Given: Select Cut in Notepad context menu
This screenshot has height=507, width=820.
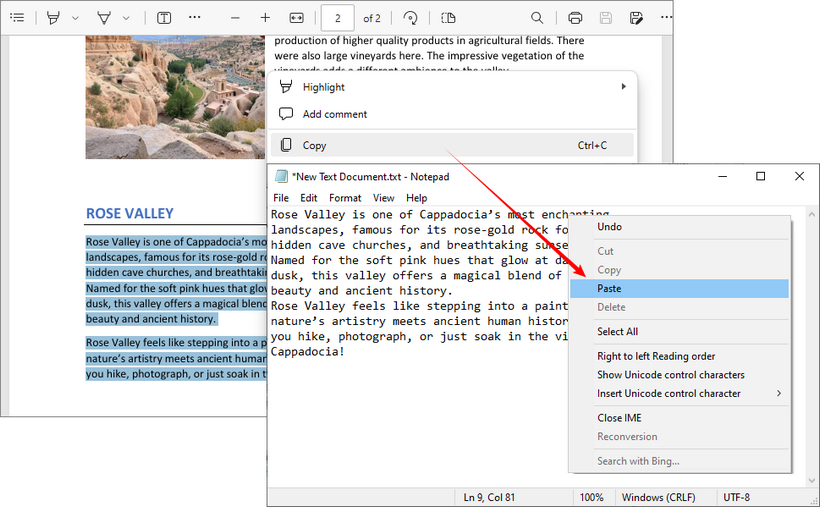Looking at the screenshot, I should click(x=680, y=251).
